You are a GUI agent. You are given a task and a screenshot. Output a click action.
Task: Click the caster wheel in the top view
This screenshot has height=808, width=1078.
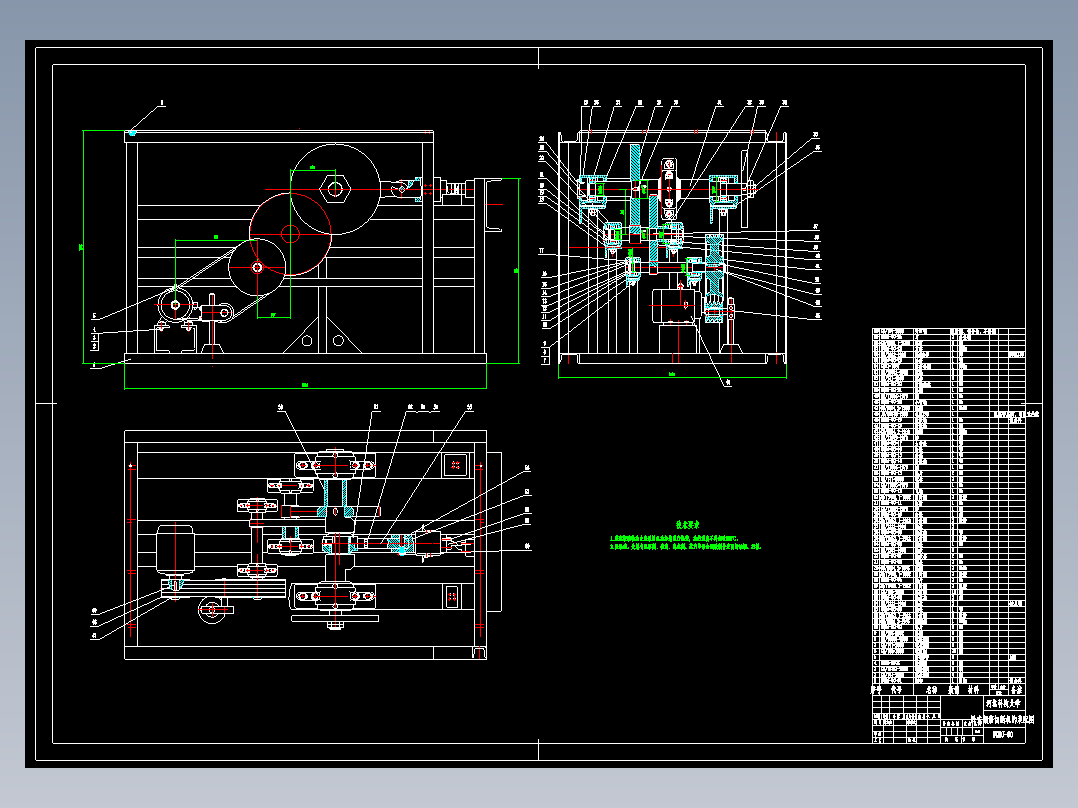pos(213,610)
